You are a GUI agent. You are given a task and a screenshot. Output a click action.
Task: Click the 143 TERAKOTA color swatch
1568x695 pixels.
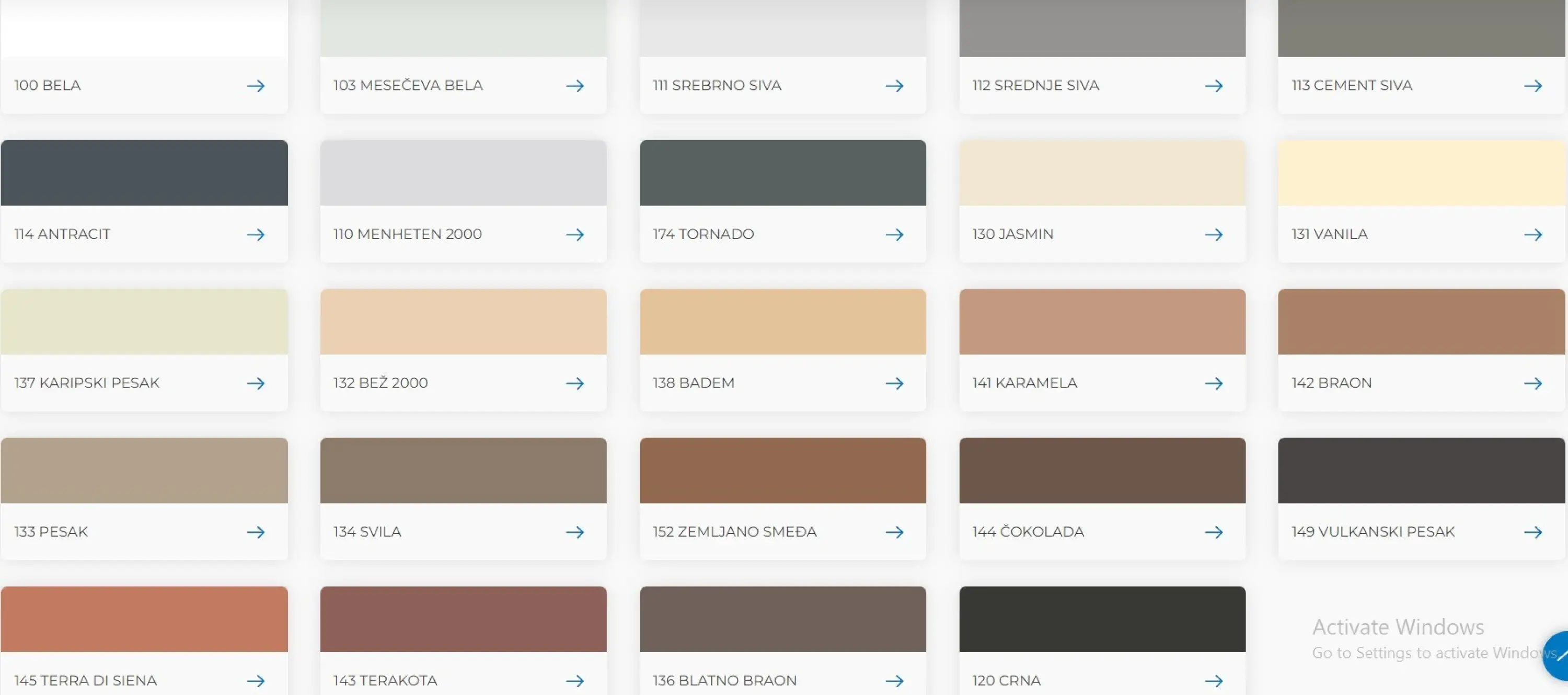tap(463, 619)
